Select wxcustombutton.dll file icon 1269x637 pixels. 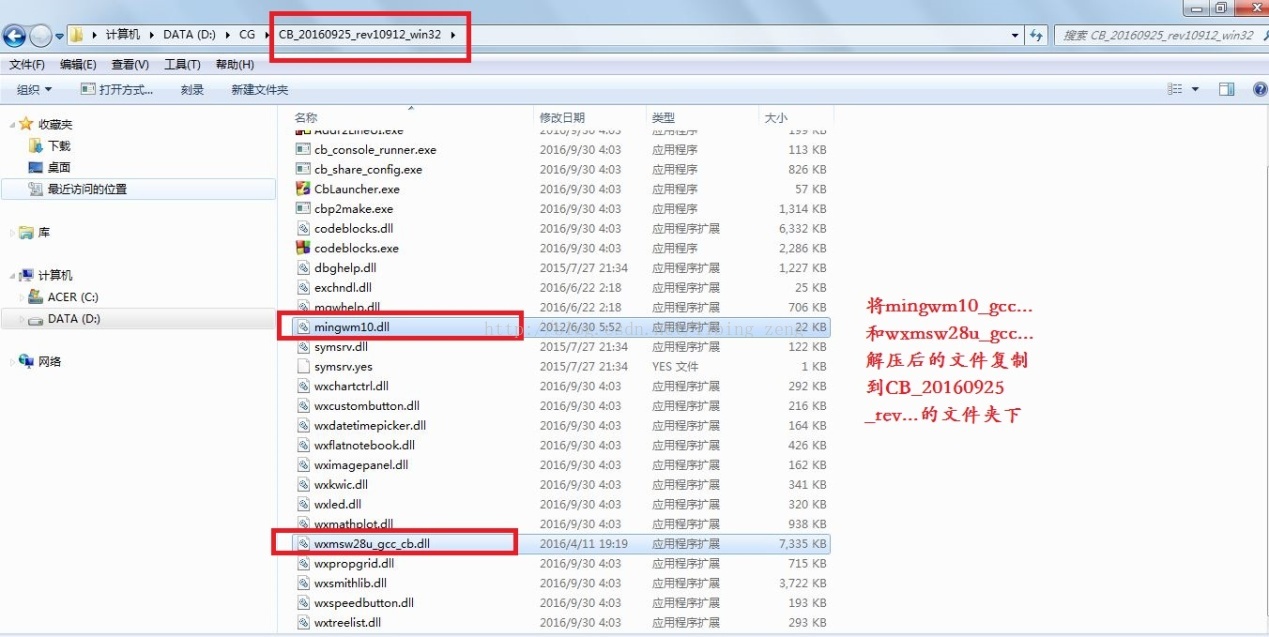304,406
